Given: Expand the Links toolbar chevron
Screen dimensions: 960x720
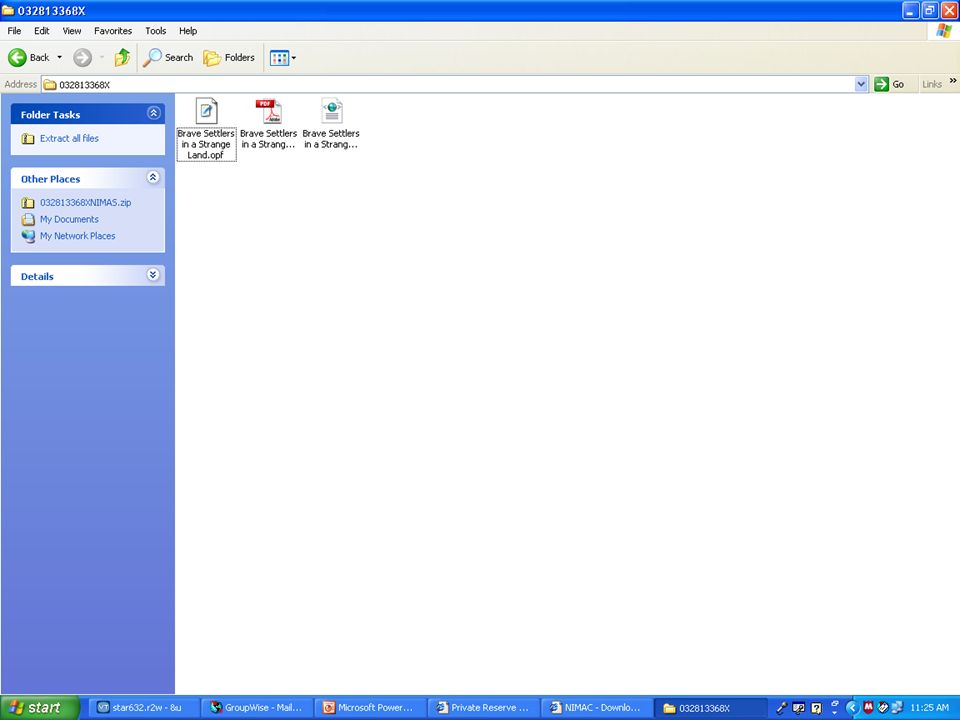Looking at the screenshot, I should [953, 81].
